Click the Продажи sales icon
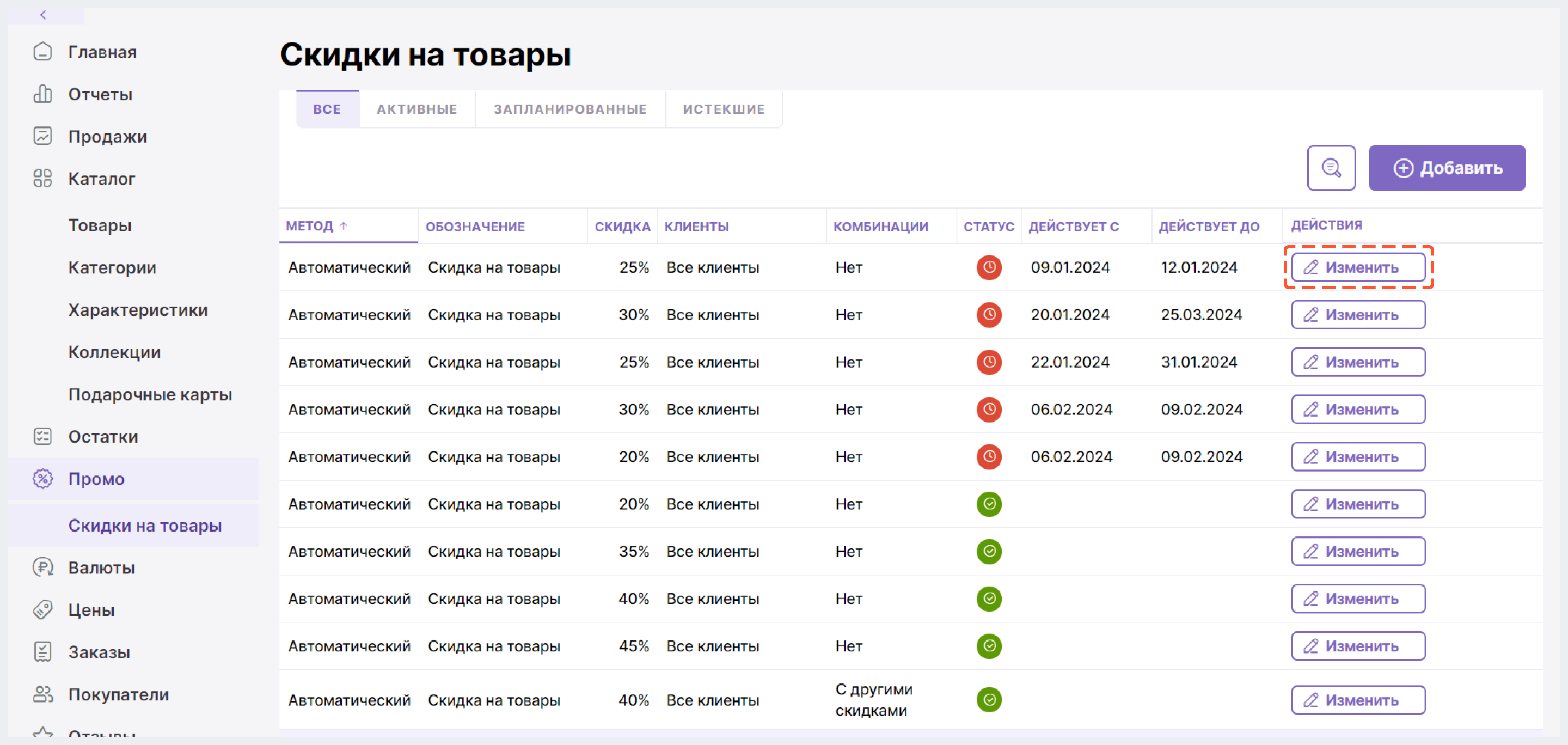 coord(42,136)
